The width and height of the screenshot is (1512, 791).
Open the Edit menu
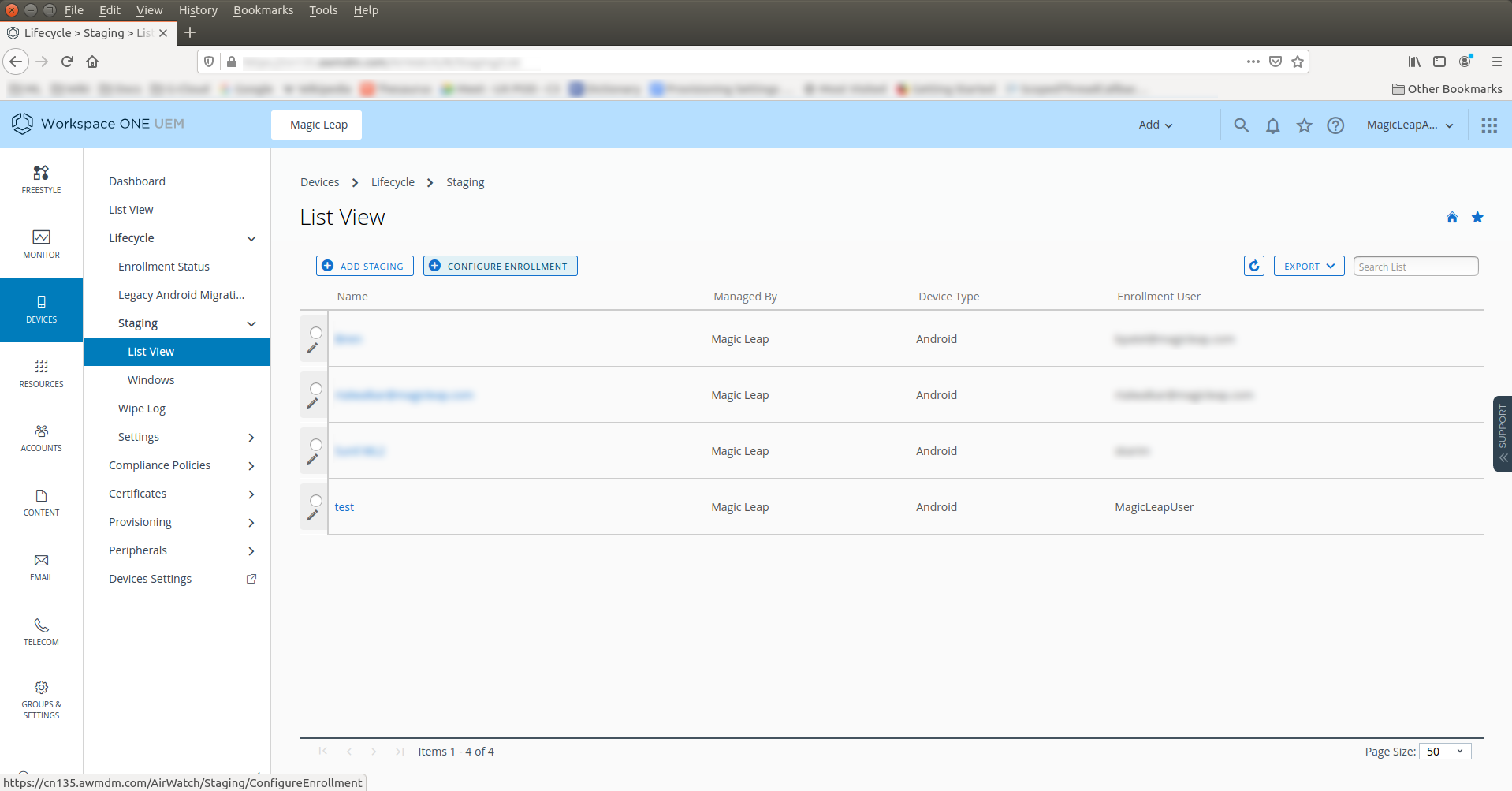pos(110,10)
